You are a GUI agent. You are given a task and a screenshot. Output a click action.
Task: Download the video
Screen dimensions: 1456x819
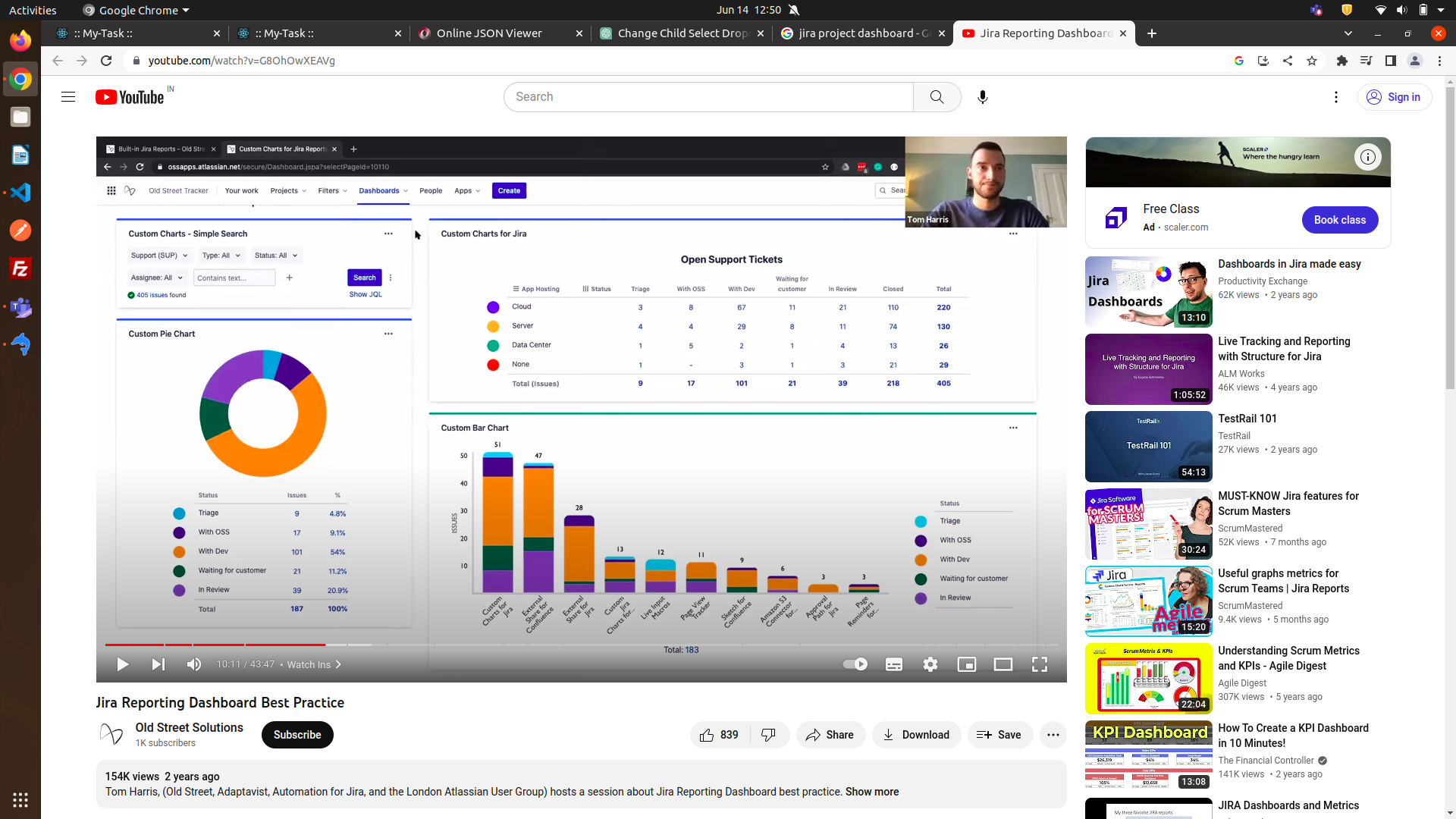916,735
